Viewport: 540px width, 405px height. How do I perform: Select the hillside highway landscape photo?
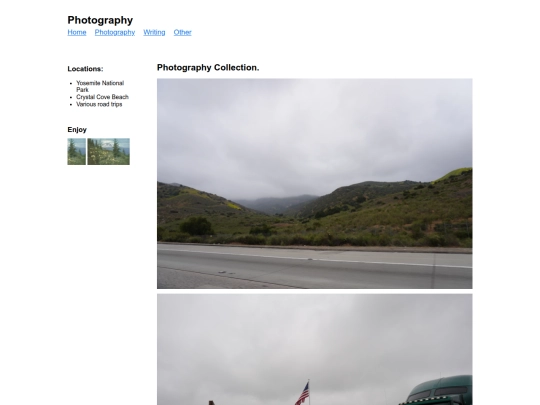[315, 184]
